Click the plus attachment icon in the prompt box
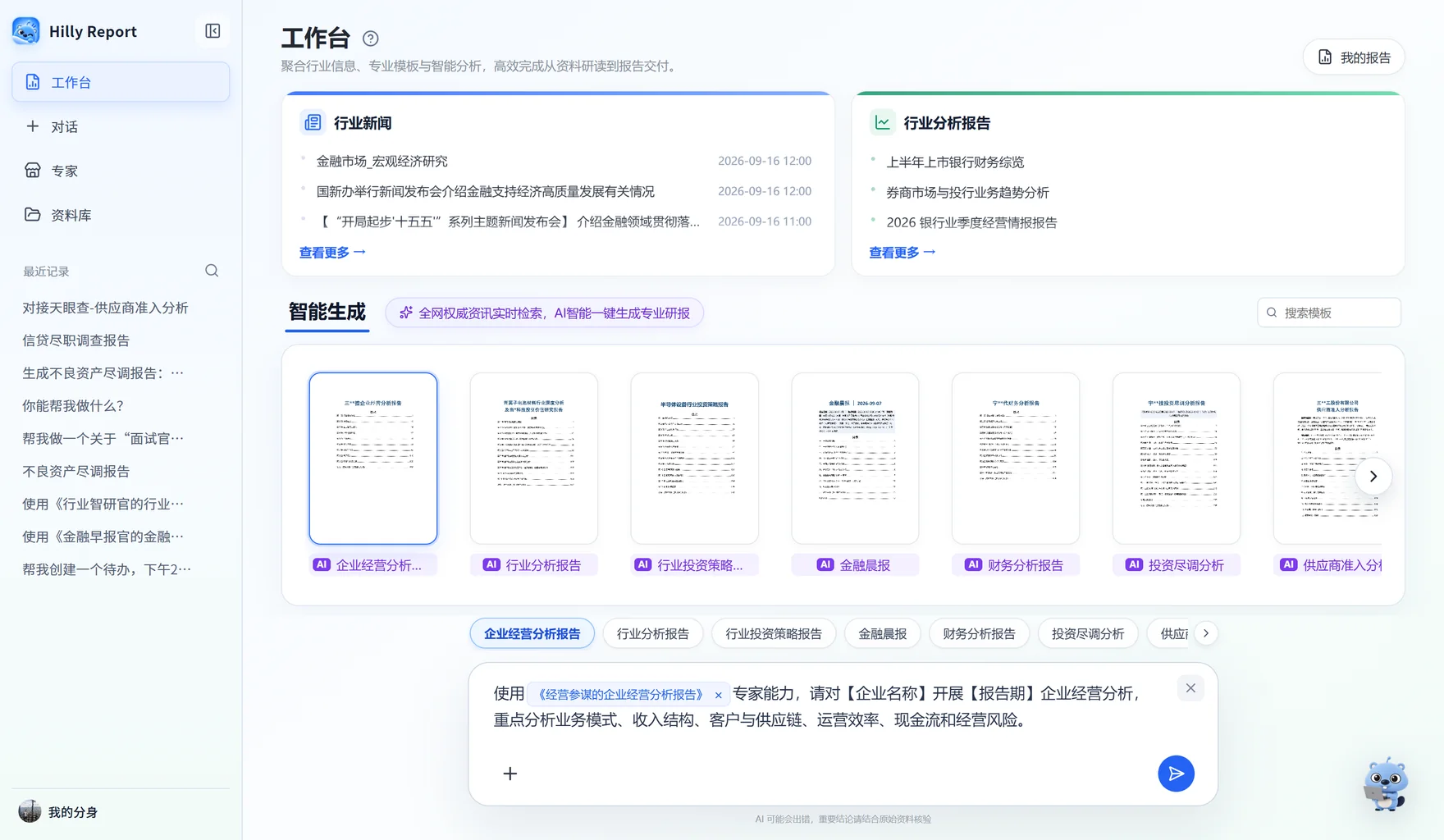The height and width of the screenshot is (840, 1444). (x=510, y=774)
